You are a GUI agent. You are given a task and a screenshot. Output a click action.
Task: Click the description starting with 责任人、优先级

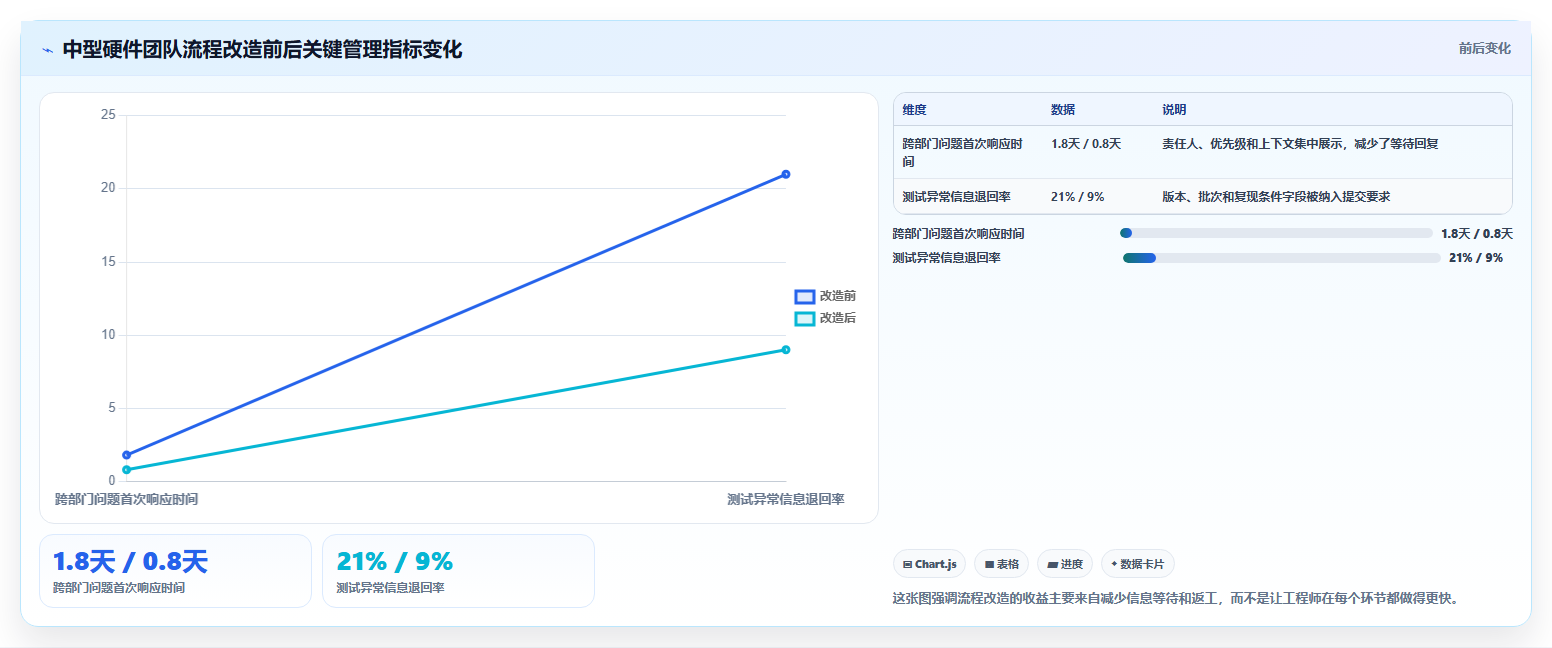1300,144
